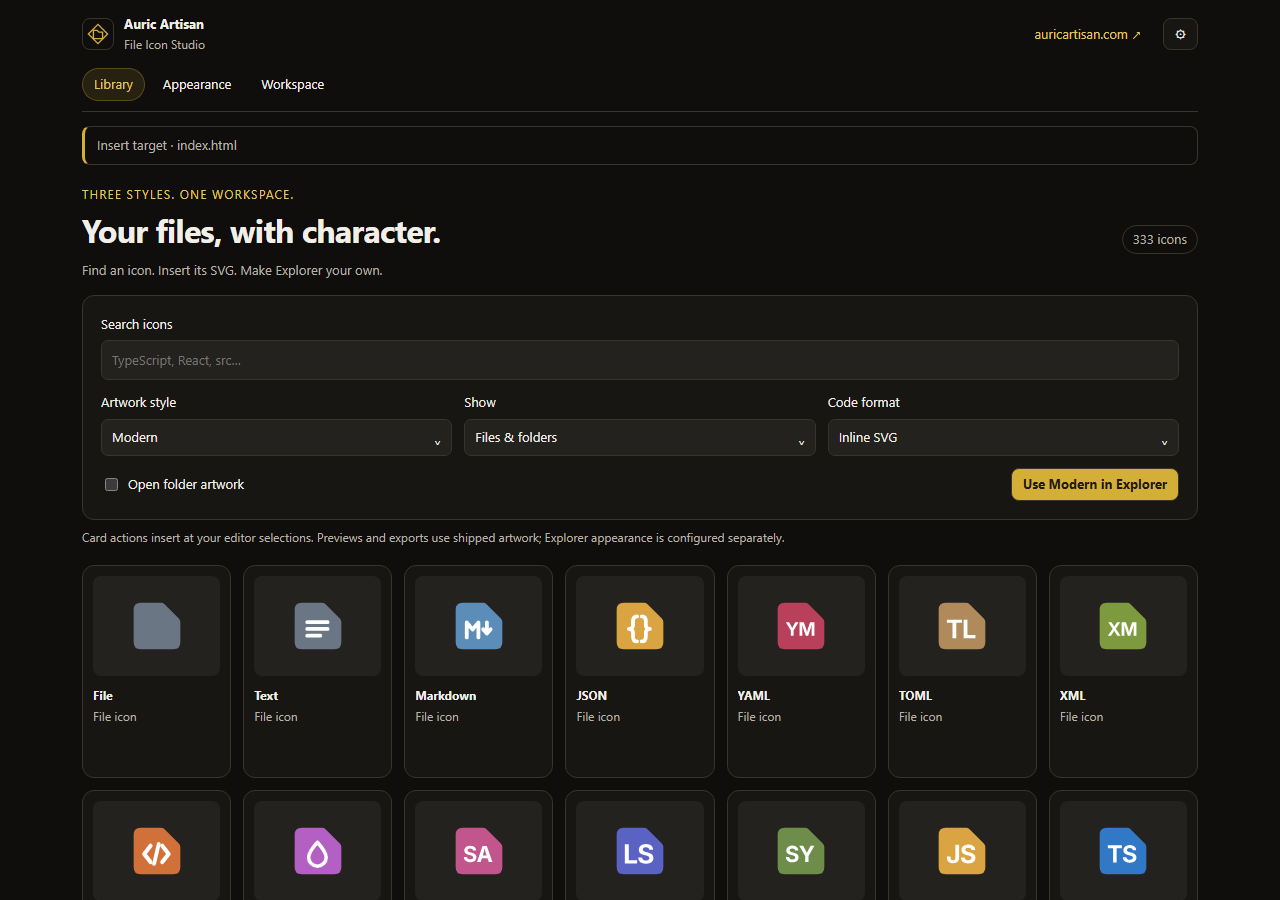Choose the JSON curly-braces icon
Viewport: 1280px width, 900px height.
pos(640,626)
